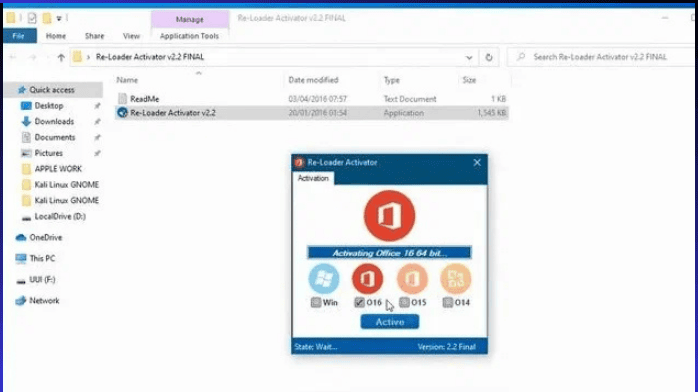Open This PC in the sidebar
The image size is (698, 392).
pos(42,259)
